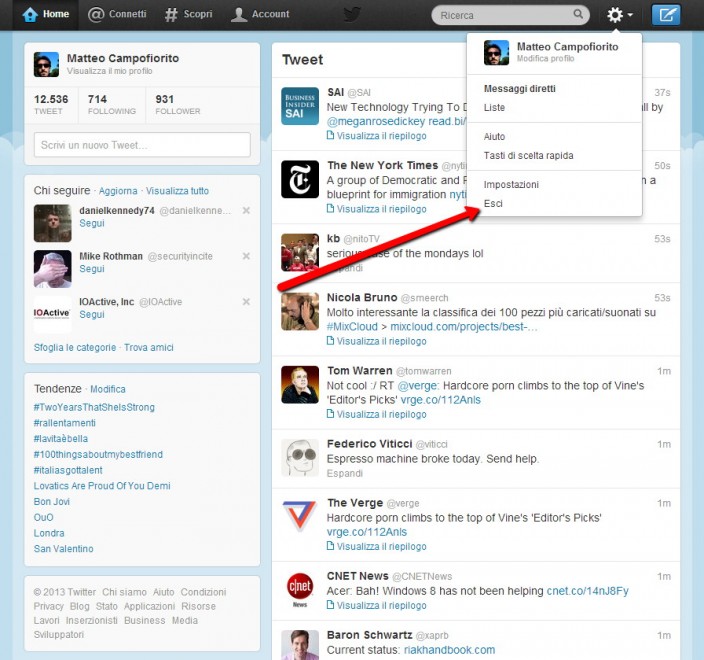Screen dimensions: 704x660
Task: Open Messaggi diretti from the menu
Action: tap(519, 89)
